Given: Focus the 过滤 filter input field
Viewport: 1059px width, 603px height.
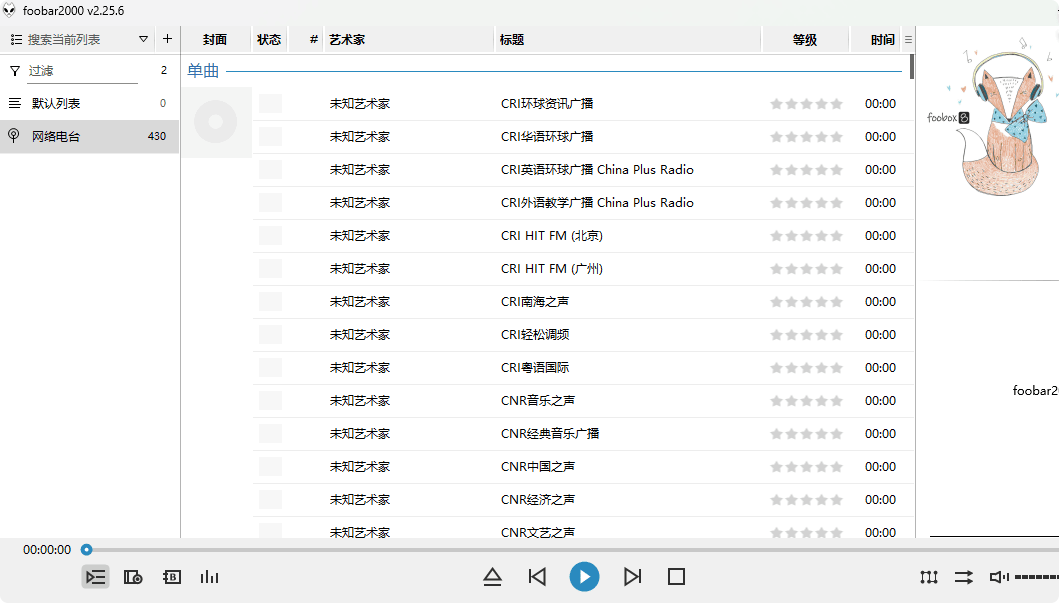Looking at the screenshot, I should click(82, 71).
